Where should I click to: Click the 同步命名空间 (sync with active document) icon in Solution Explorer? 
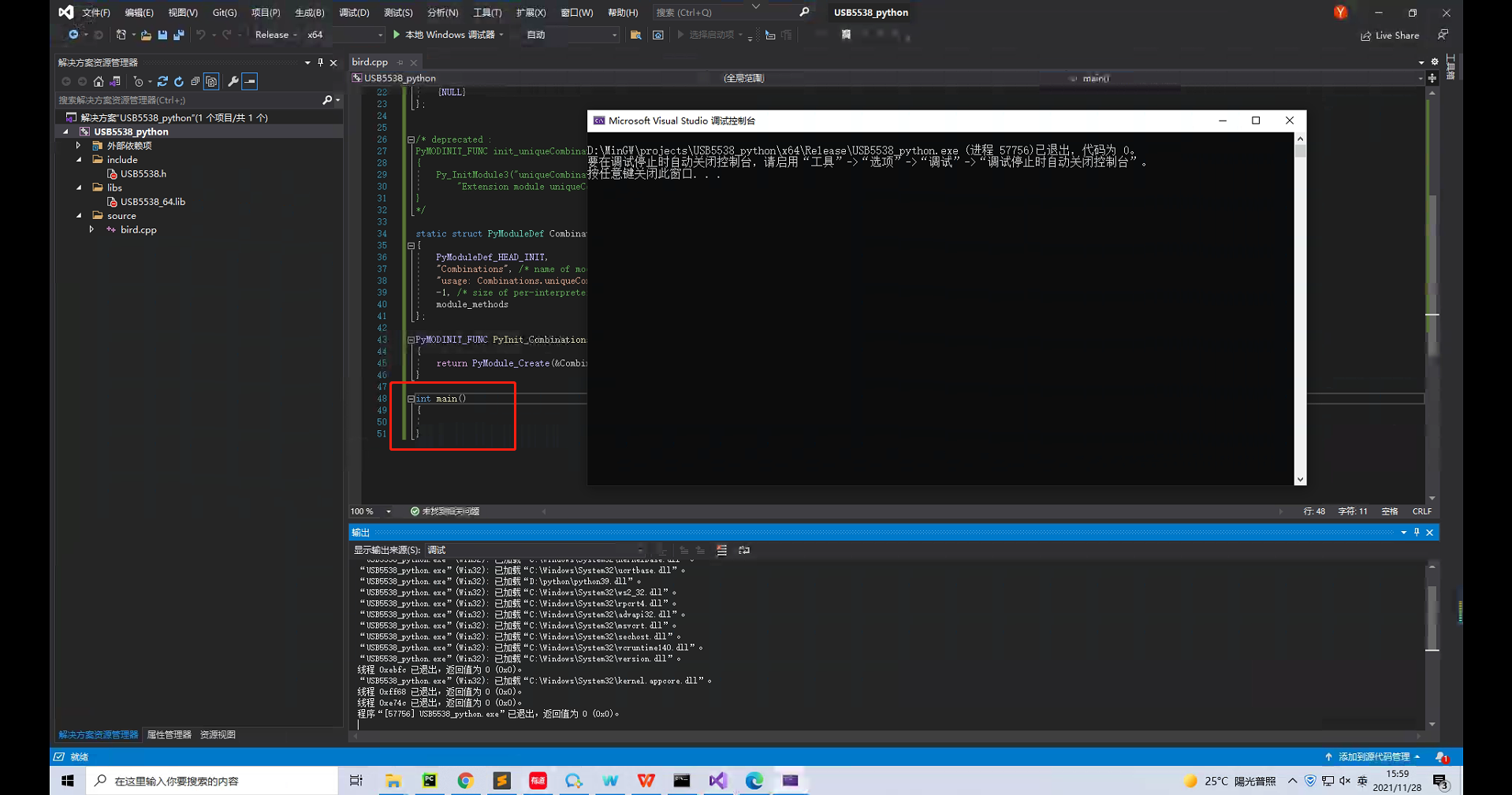click(114, 81)
